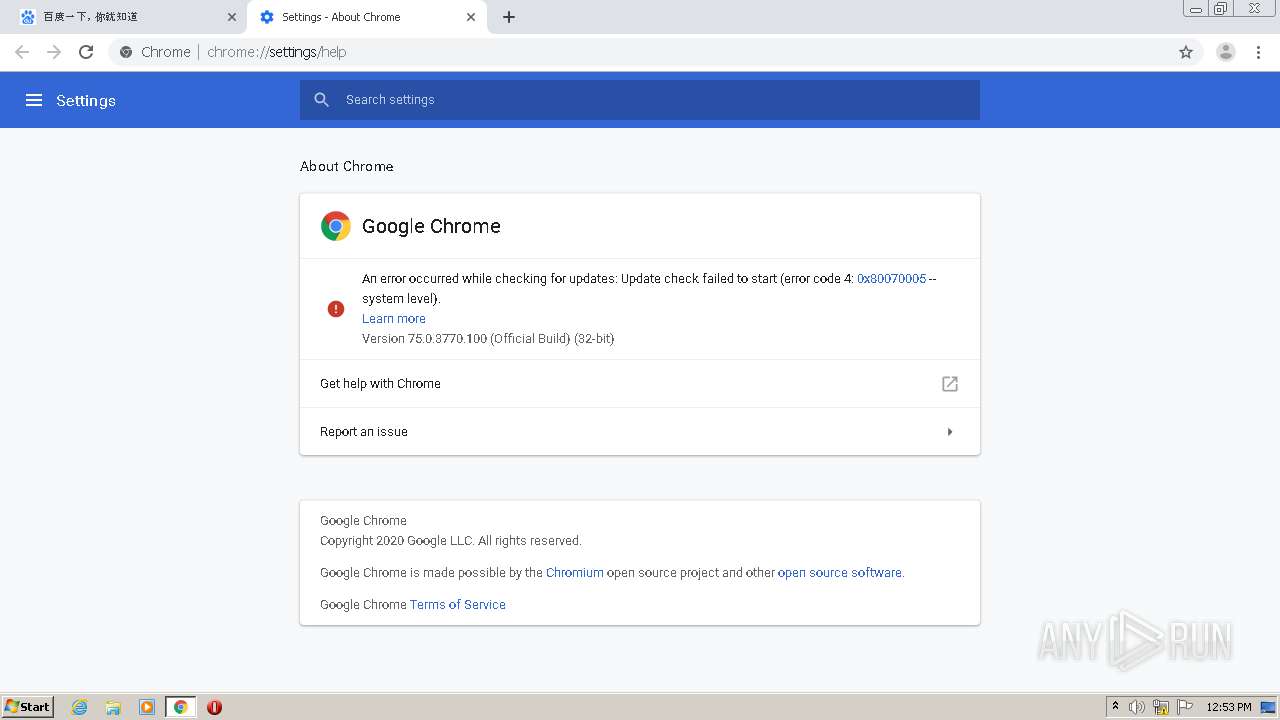Open the Learn more link
This screenshot has height=720, width=1280.
394,319
